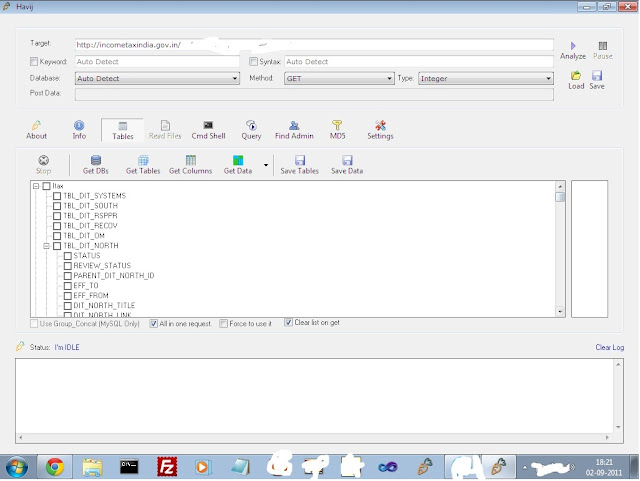
Task: Open the Type Integer dropdown
Action: pyautogui.click(x=486, y=78)
